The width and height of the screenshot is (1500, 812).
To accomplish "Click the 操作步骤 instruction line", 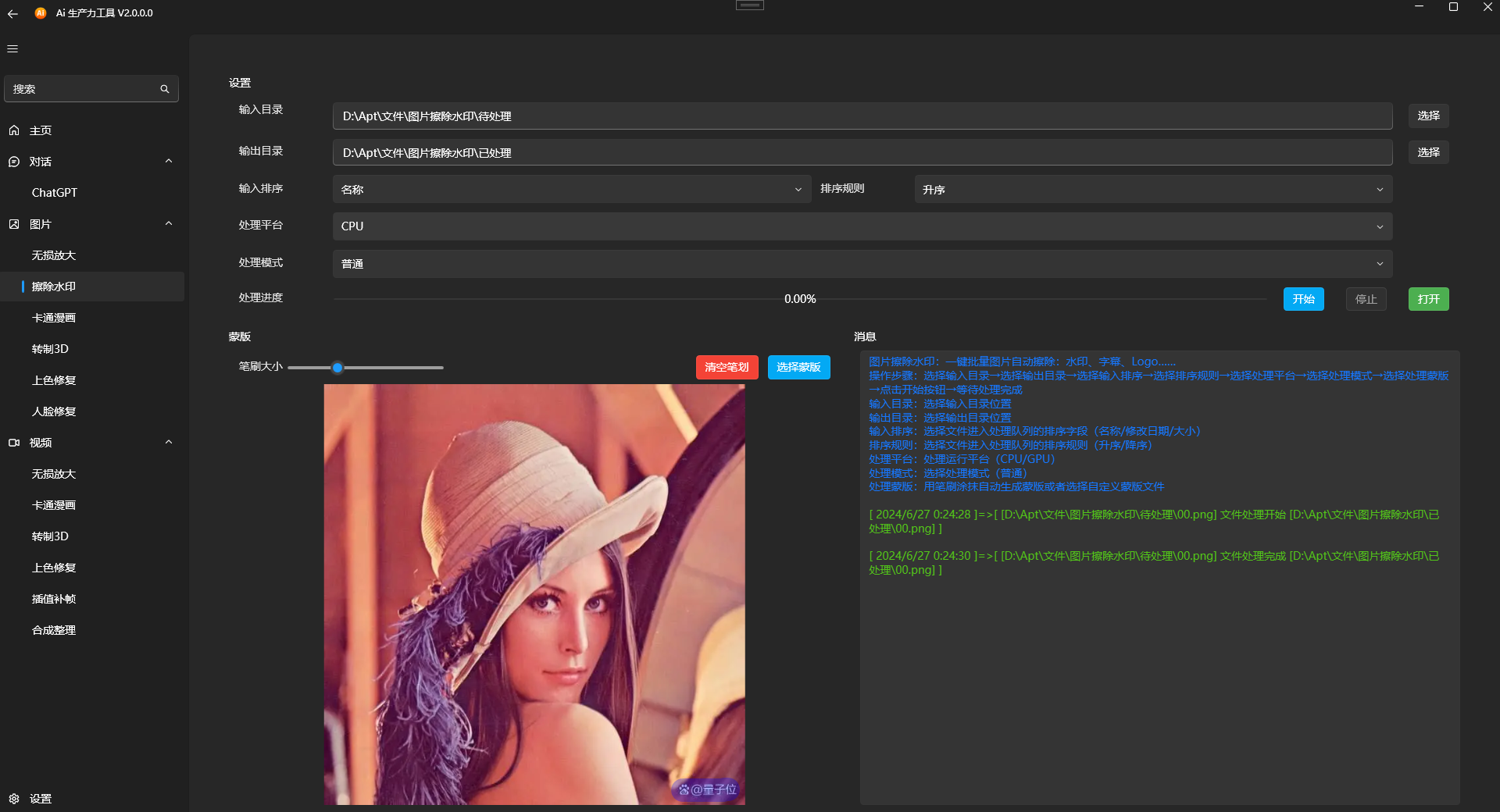I will [1159, 383].
